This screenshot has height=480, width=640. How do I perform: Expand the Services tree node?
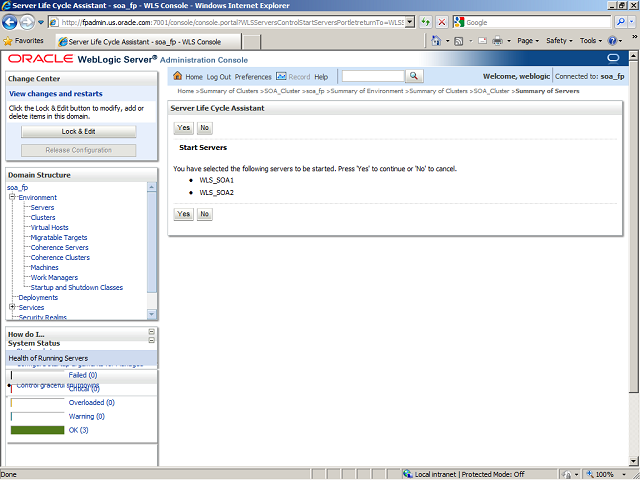click(x=12, y=307)
